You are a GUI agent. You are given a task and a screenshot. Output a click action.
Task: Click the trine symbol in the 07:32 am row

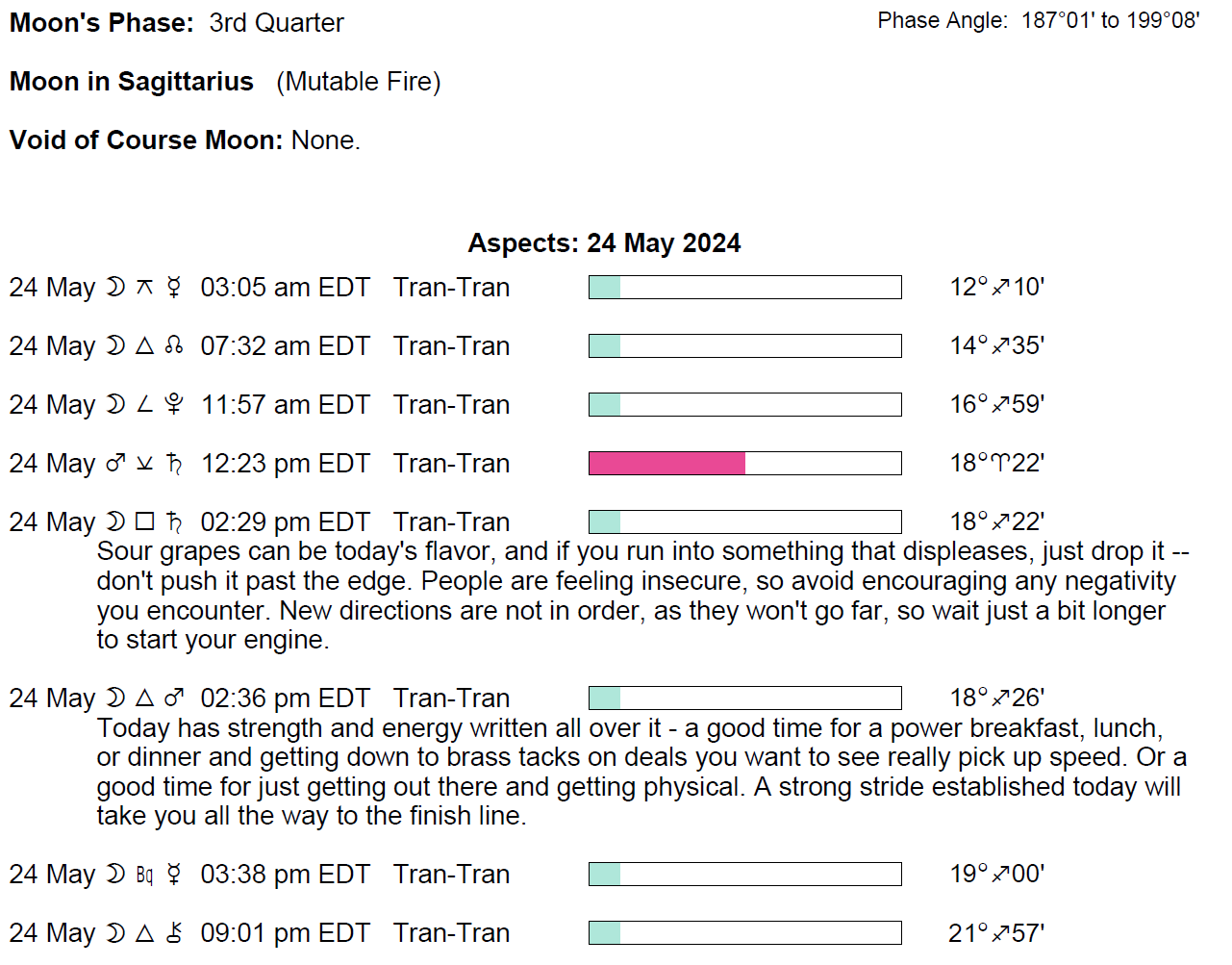(145, 346)
